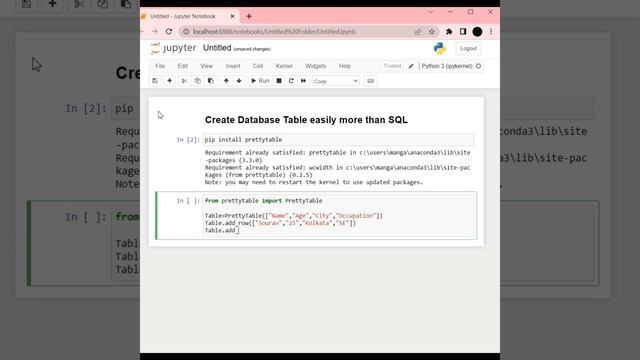Click the Note: restart the kernel output line
This screenshot has height=360, width=640.
click(313, 182)
